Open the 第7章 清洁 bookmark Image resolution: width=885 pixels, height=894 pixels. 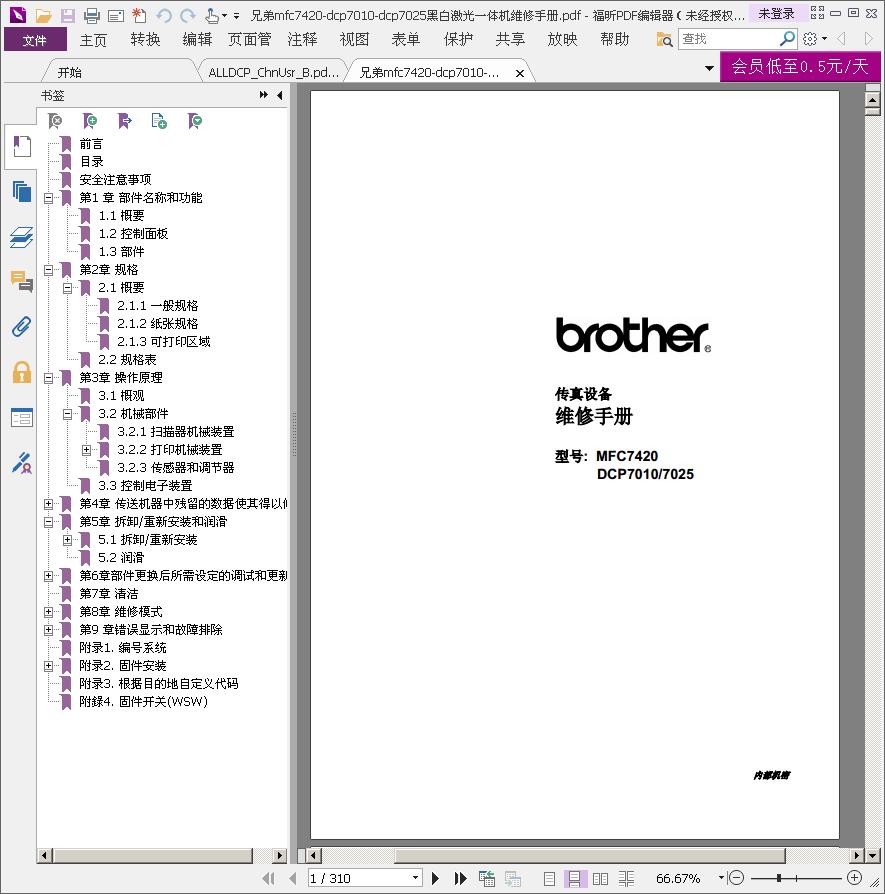pyautogui.click(x=109, y=594)
